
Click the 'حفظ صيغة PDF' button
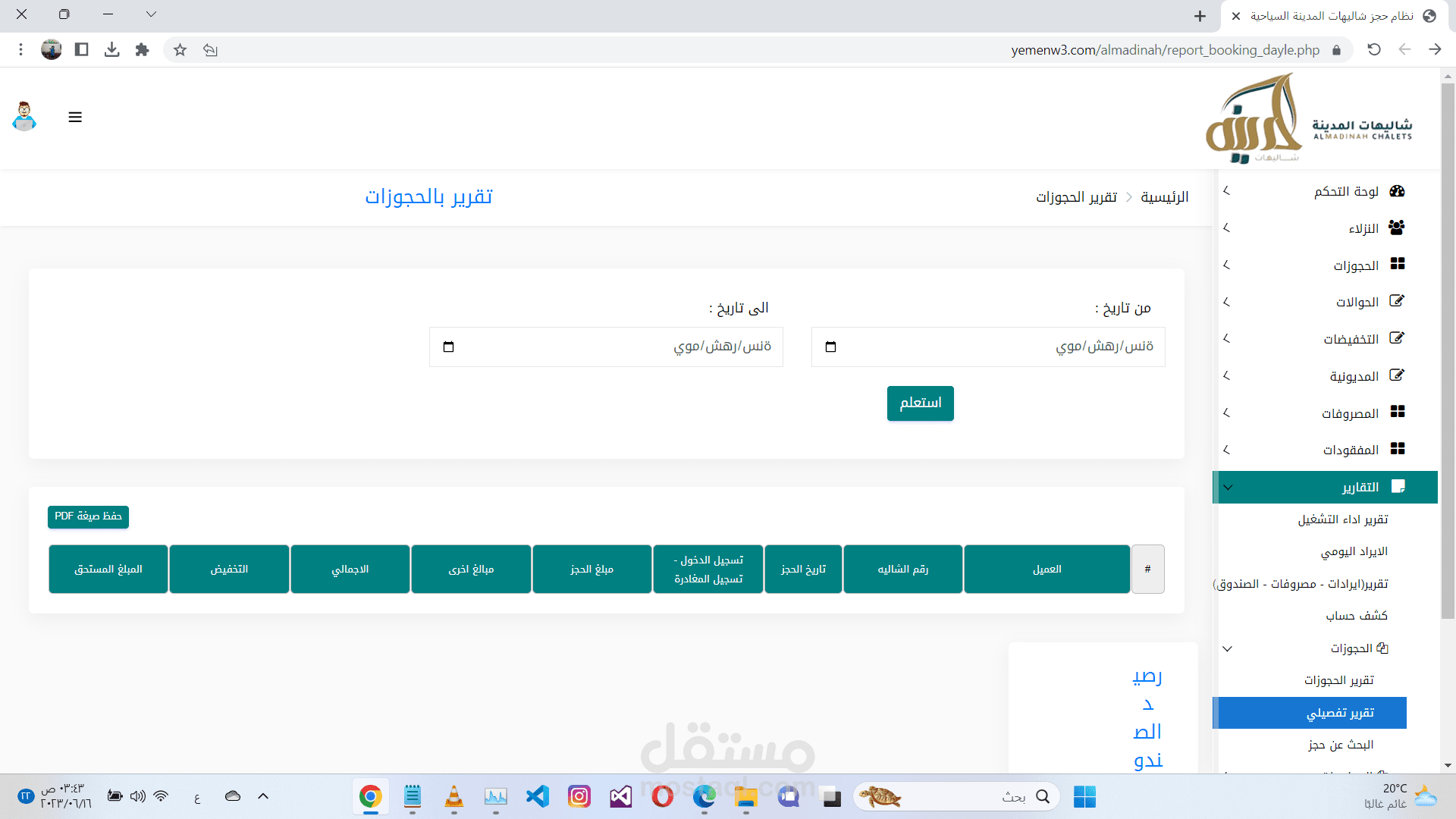pyautogui.click(x=88, y=516)
